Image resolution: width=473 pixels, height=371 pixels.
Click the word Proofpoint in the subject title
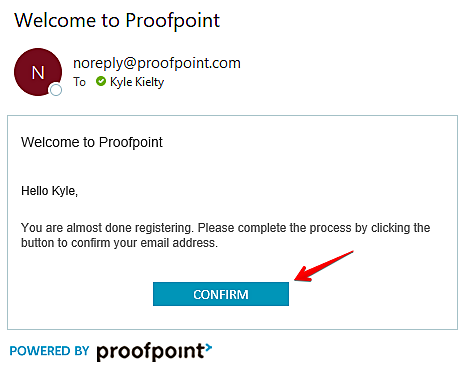(173, 21)
